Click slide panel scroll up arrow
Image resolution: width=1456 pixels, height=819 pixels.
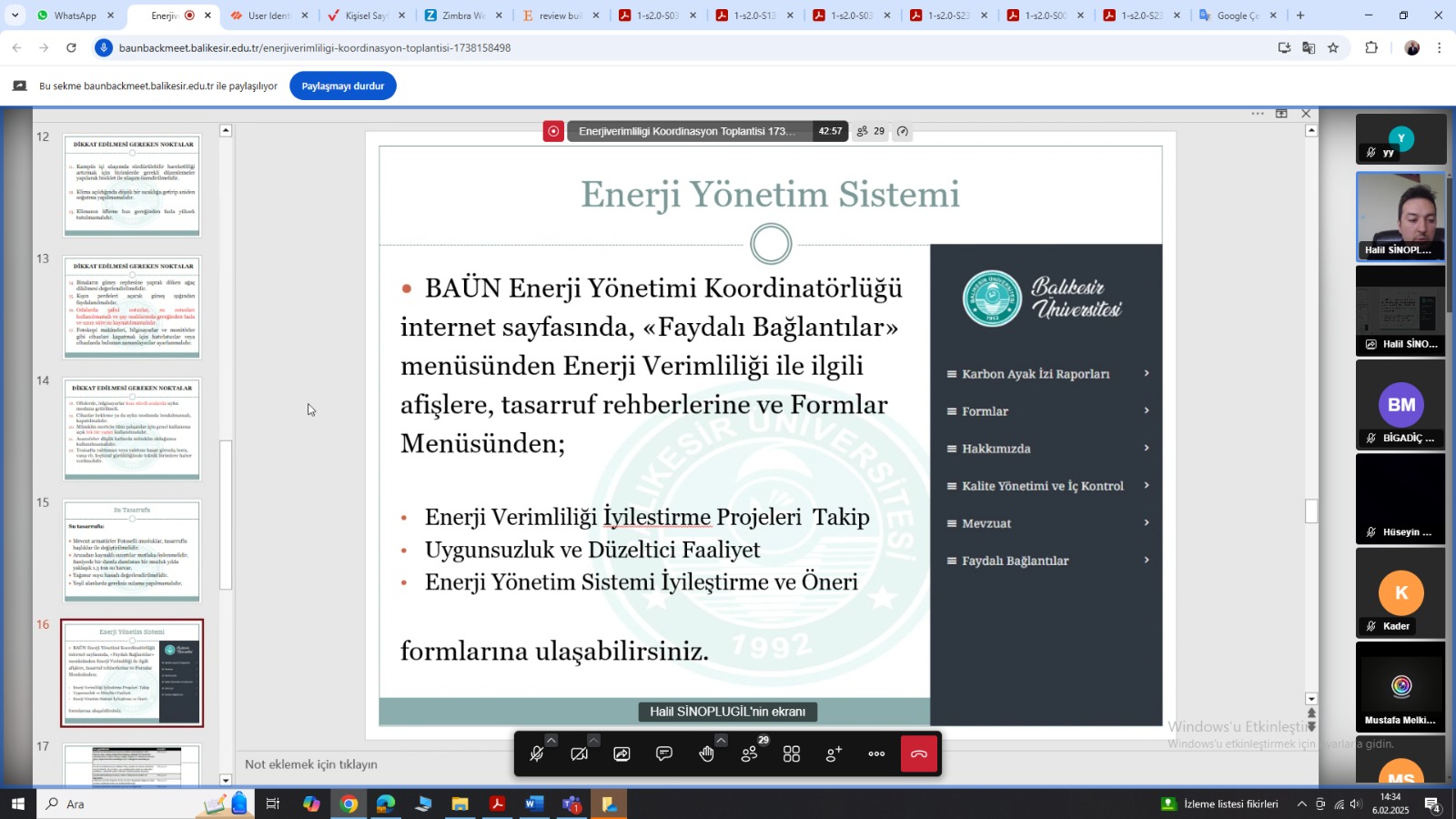click(x=226, y=130)
